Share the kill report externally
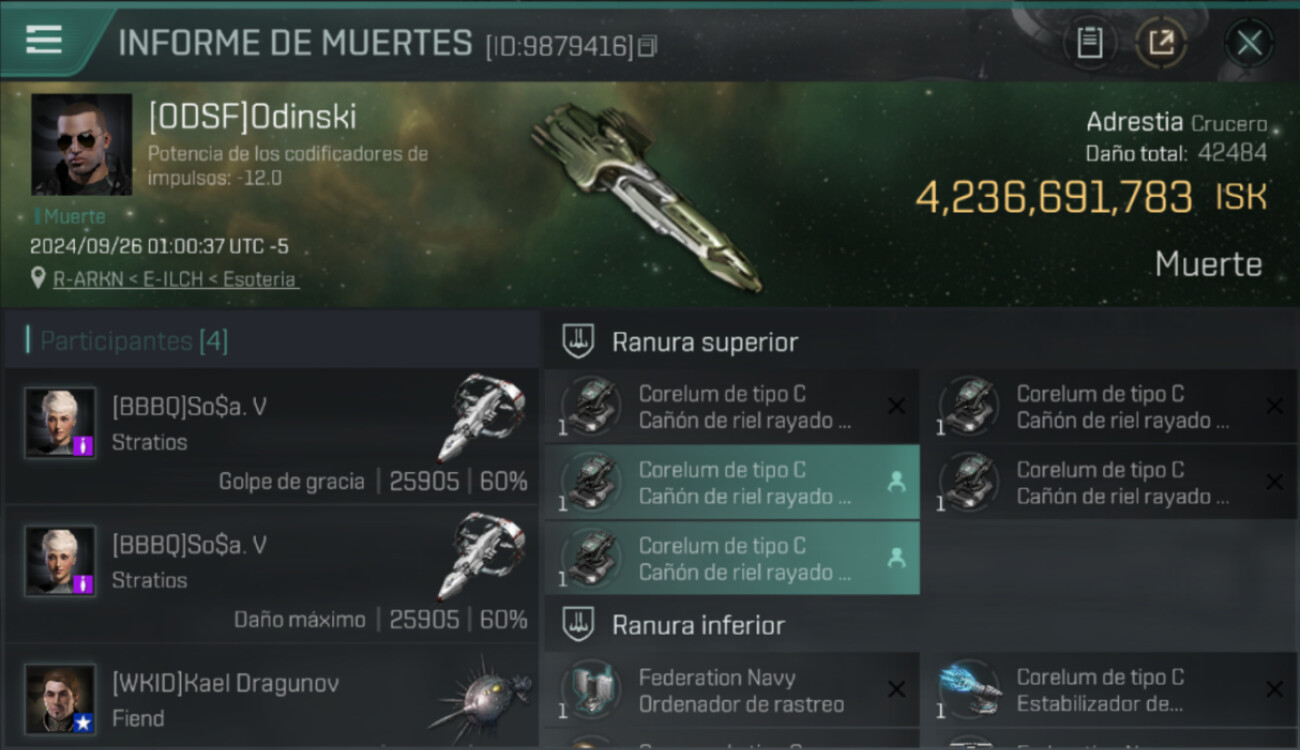Image resolution: width=1300 pixels, height=750 pixels. 1161,43
